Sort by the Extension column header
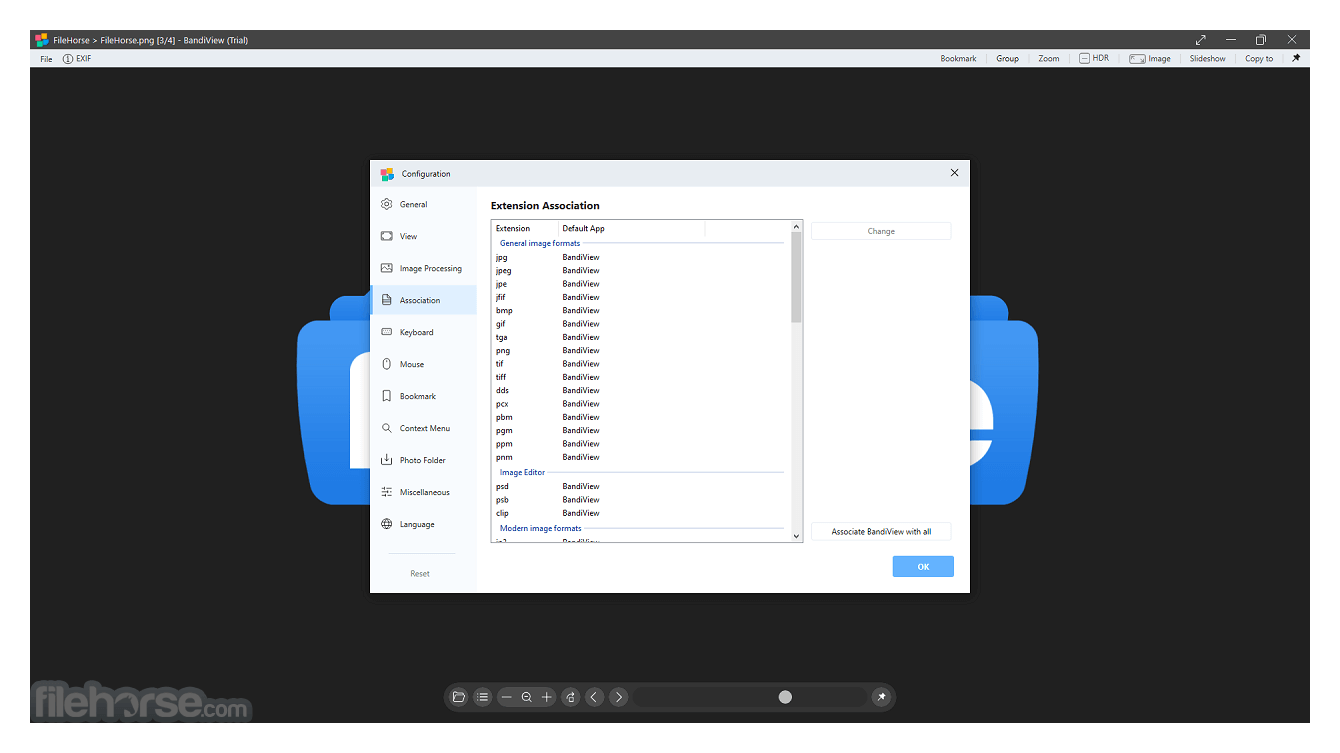The image size is (1340, 753). [x=525, y=228]
